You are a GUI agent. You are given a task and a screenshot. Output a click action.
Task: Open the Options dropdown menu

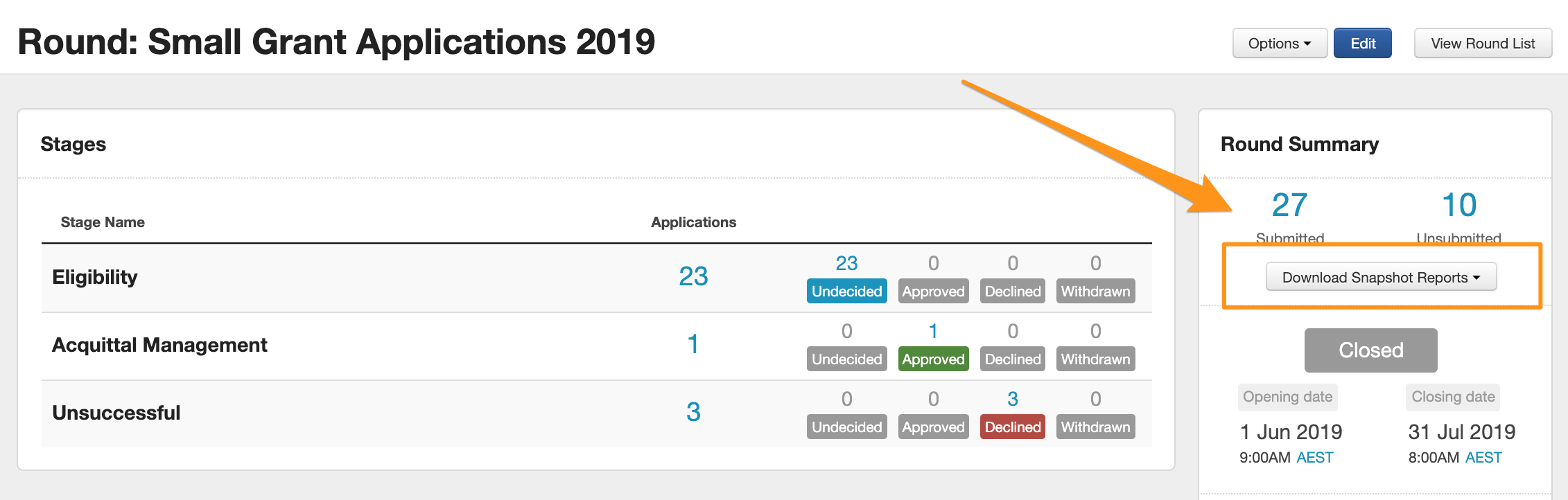[1279, 44]
